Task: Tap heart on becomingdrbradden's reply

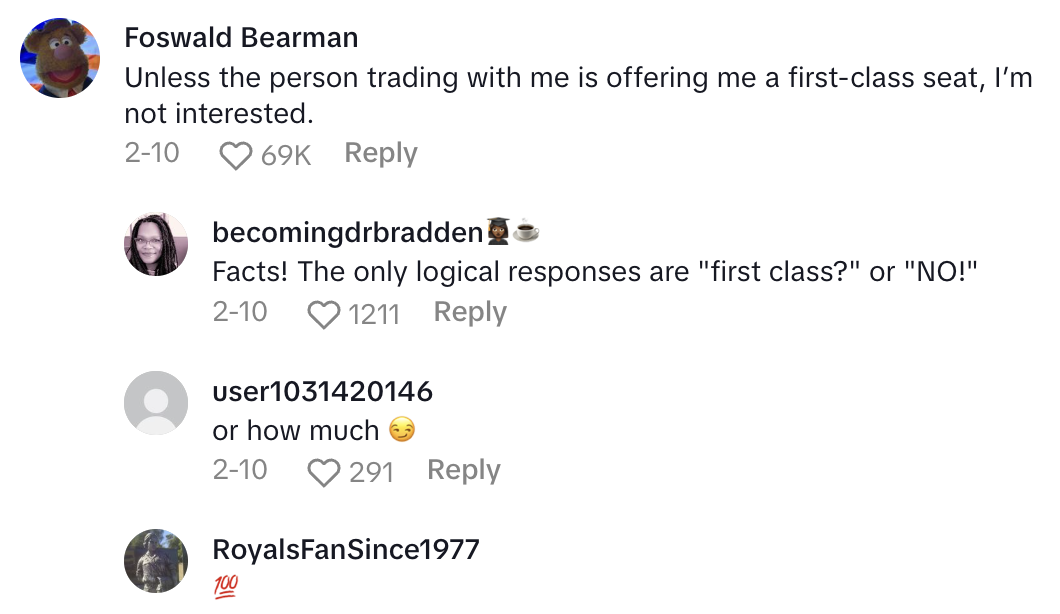Action: (x=323, y=314)
